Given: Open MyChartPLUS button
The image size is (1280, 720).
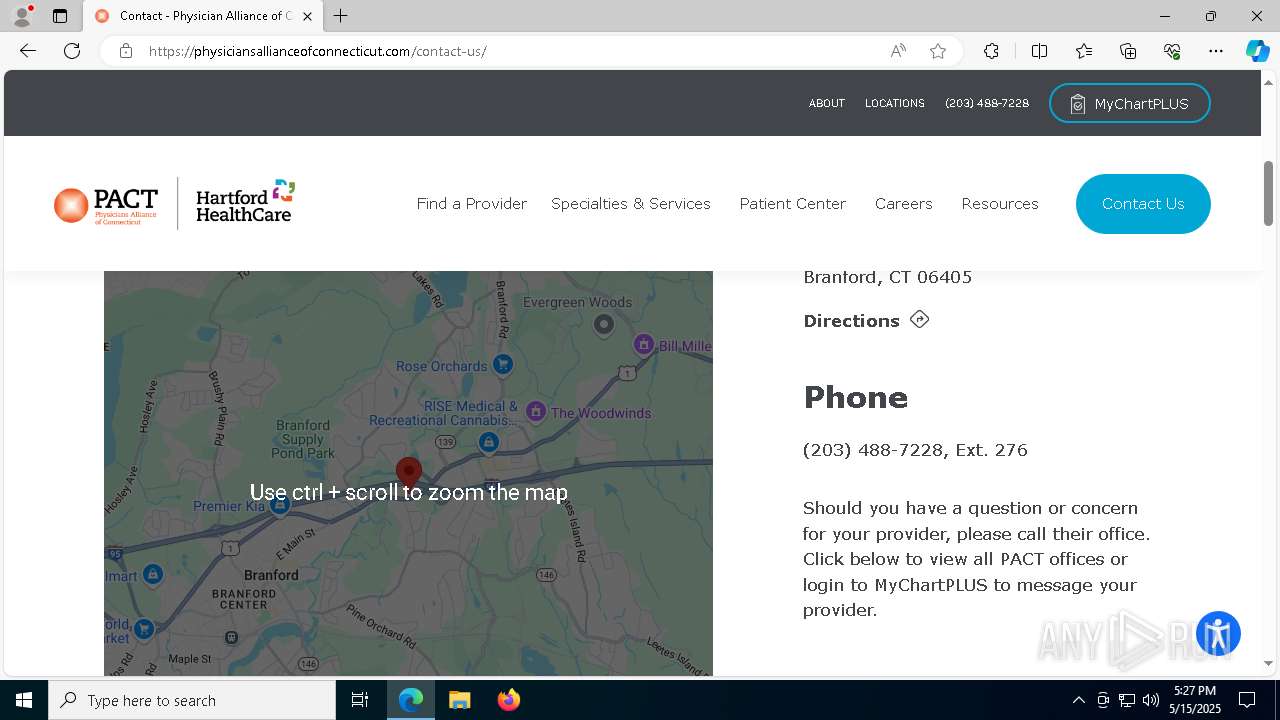Looking at the screenshot, I should click(1129, 103).
